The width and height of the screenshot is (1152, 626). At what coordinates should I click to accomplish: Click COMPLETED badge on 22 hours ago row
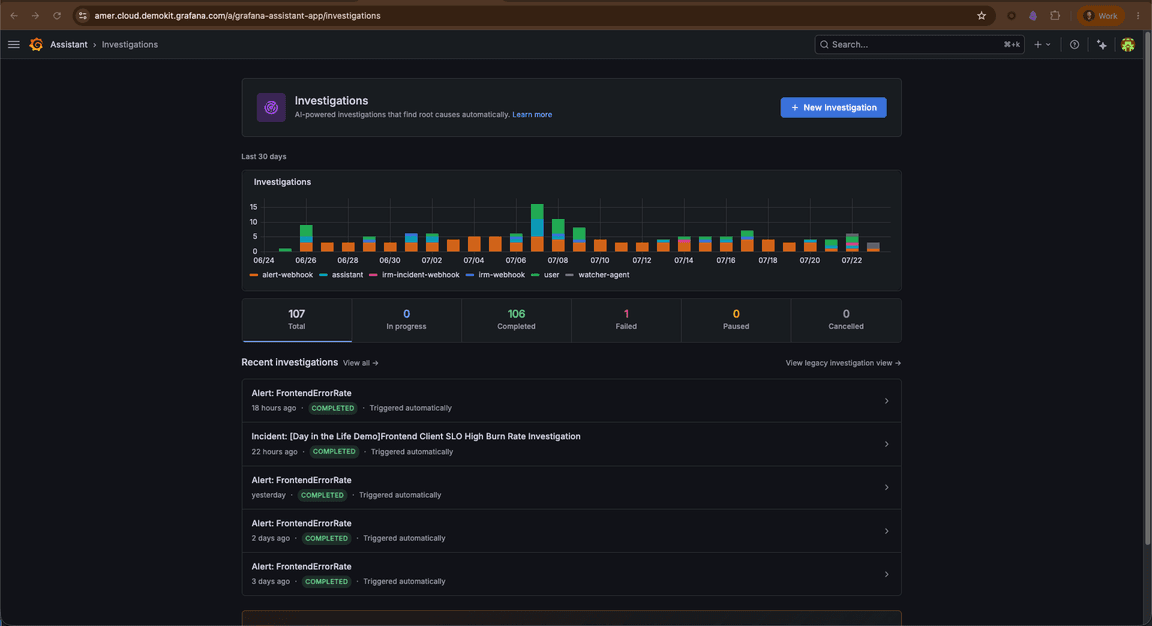[x=334, y=452]
